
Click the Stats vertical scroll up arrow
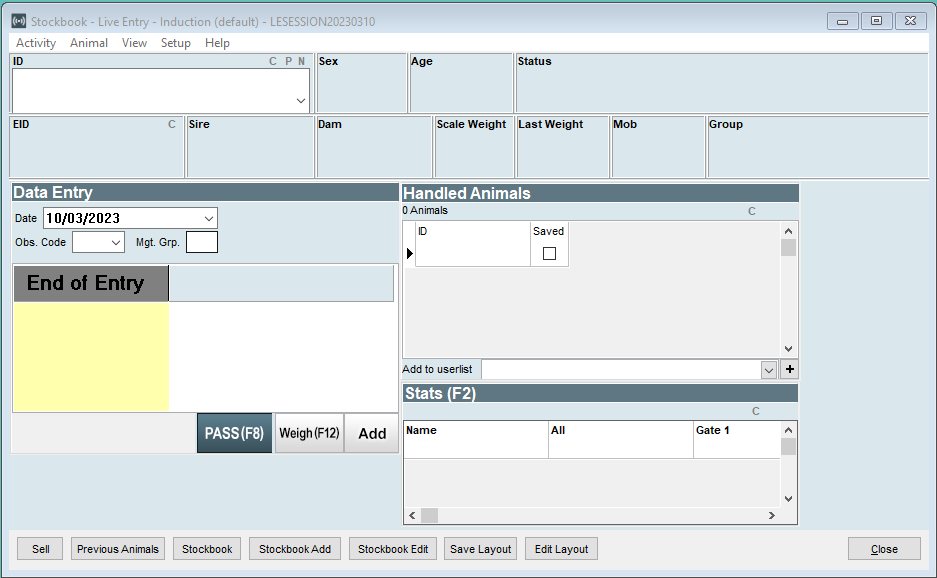(x=788, y=430)
